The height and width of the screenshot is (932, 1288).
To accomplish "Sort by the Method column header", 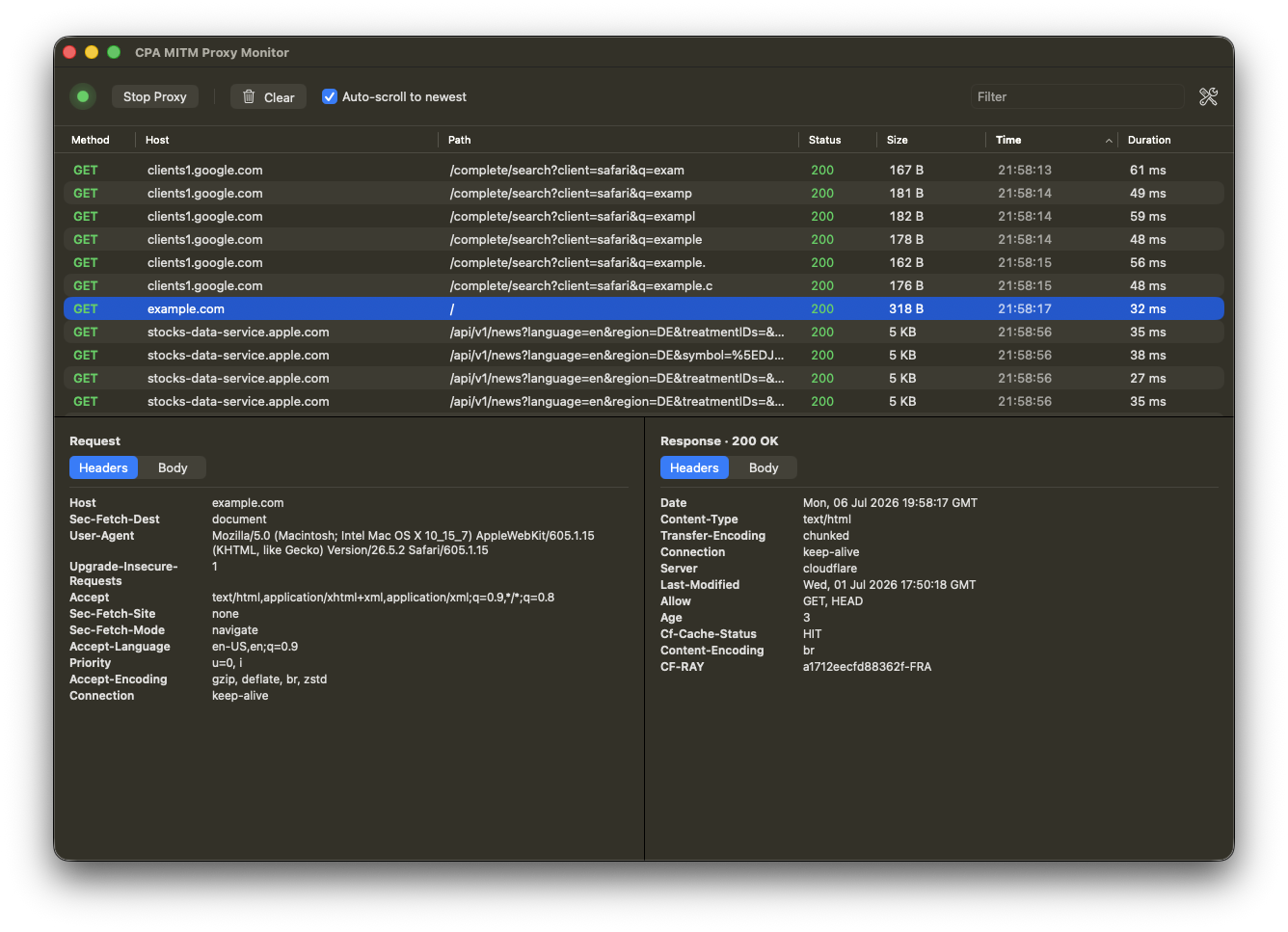I will [91, 140].
